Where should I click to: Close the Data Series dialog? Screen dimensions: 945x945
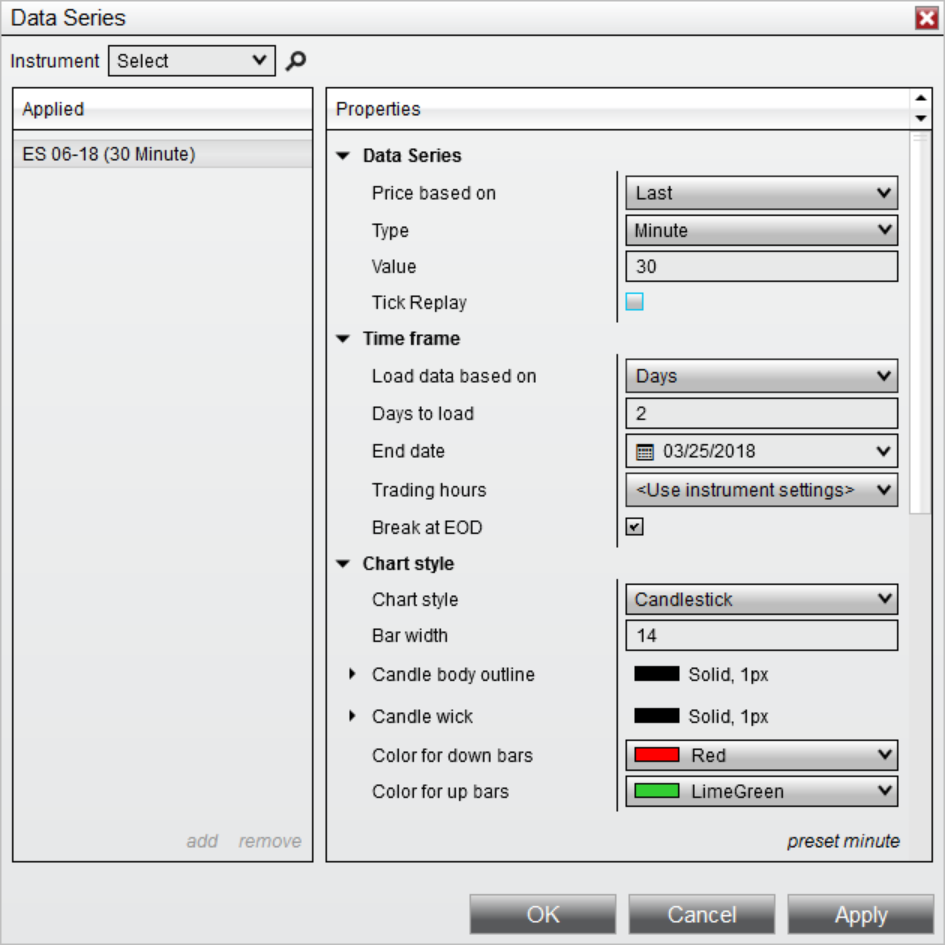pyautogui.click(x=927, y=17)
